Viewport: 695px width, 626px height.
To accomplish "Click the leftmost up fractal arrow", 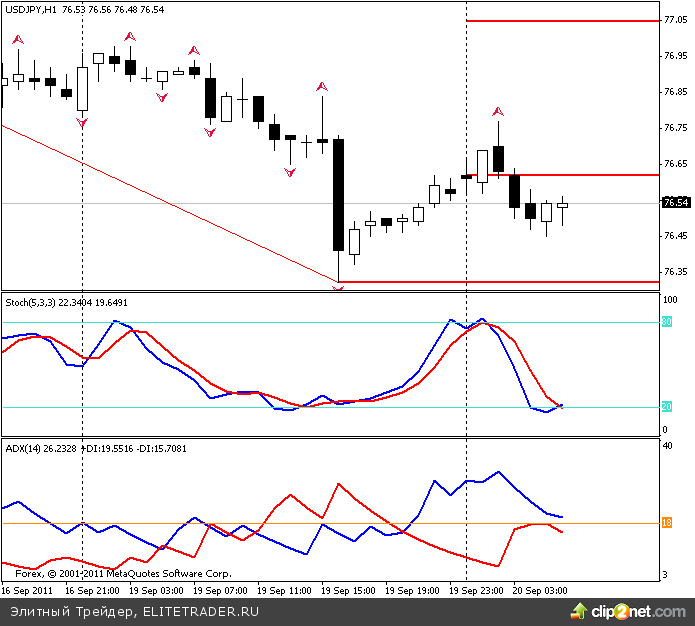I will [17, 40].
